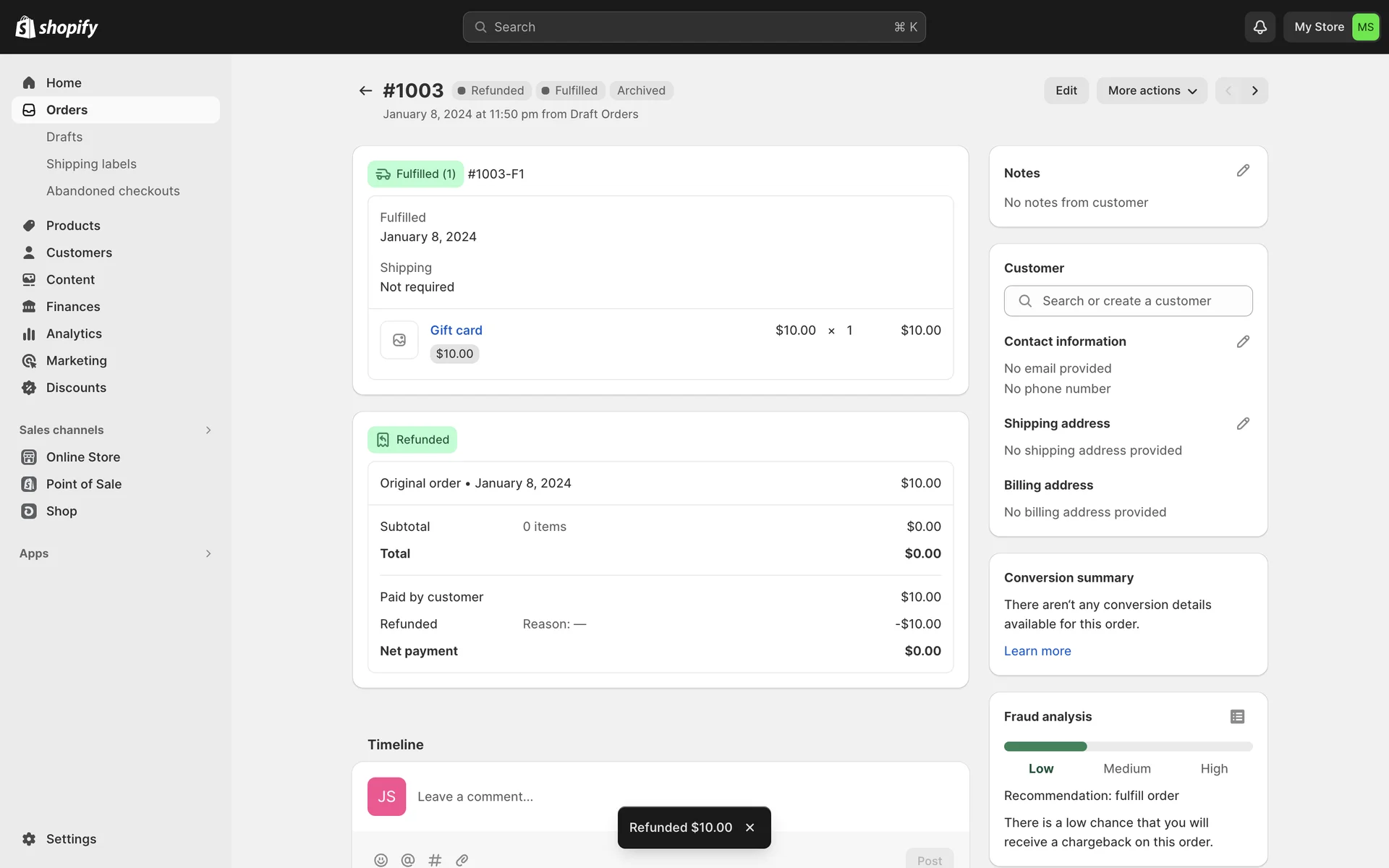This screenshot has width=1389, height=868.
Task: Dismiss the Refunded $10.00 toast
Action: pyautogui.click(x=750, y=827)
